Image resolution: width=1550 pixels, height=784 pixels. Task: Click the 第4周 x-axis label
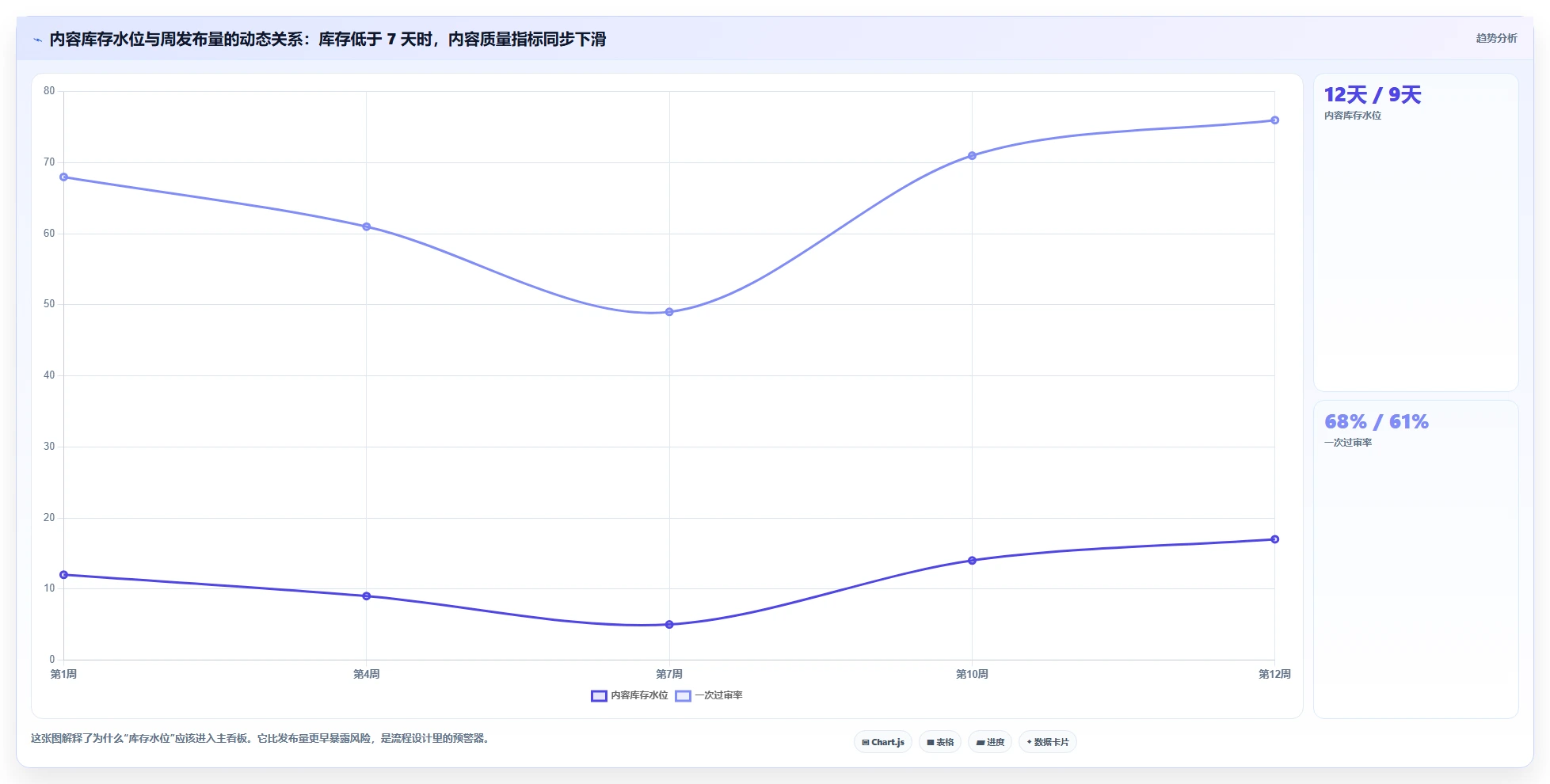[x=367, y=674]
